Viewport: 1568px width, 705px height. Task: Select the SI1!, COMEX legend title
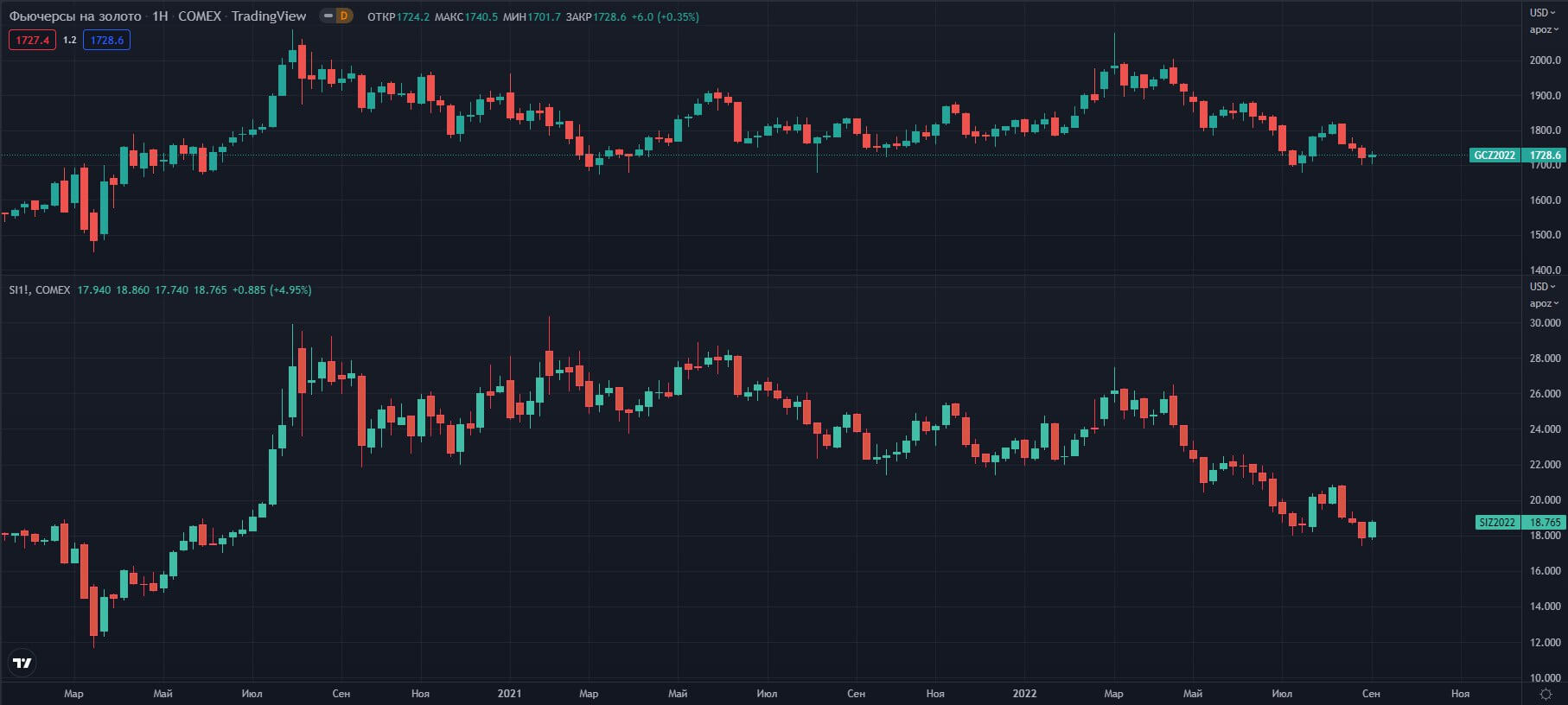click(x=40, y=289)
